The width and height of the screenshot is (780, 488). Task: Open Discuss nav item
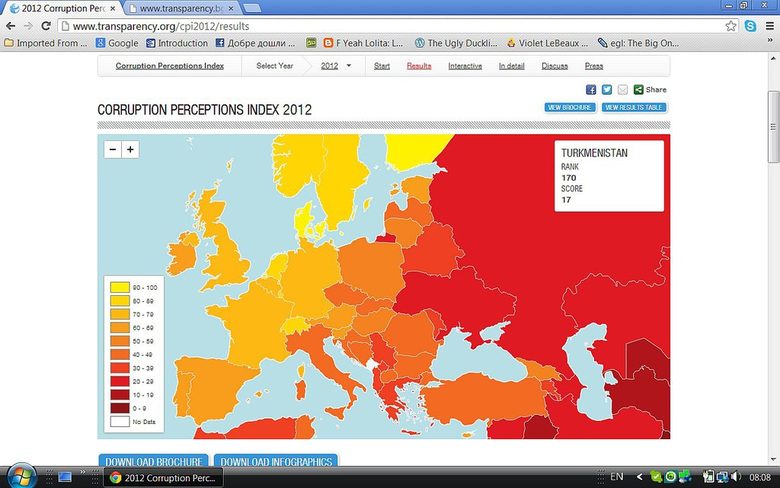[555, 66]
